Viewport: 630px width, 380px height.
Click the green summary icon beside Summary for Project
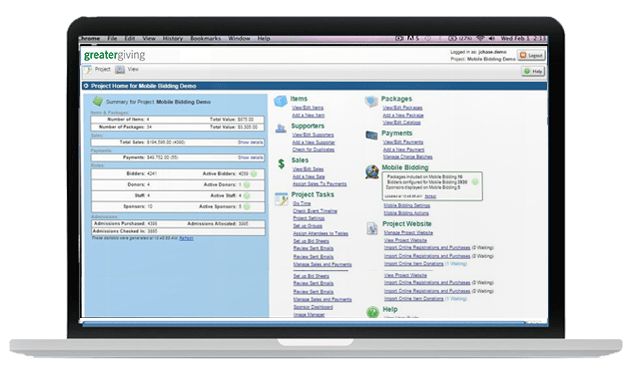pos(97,101)
